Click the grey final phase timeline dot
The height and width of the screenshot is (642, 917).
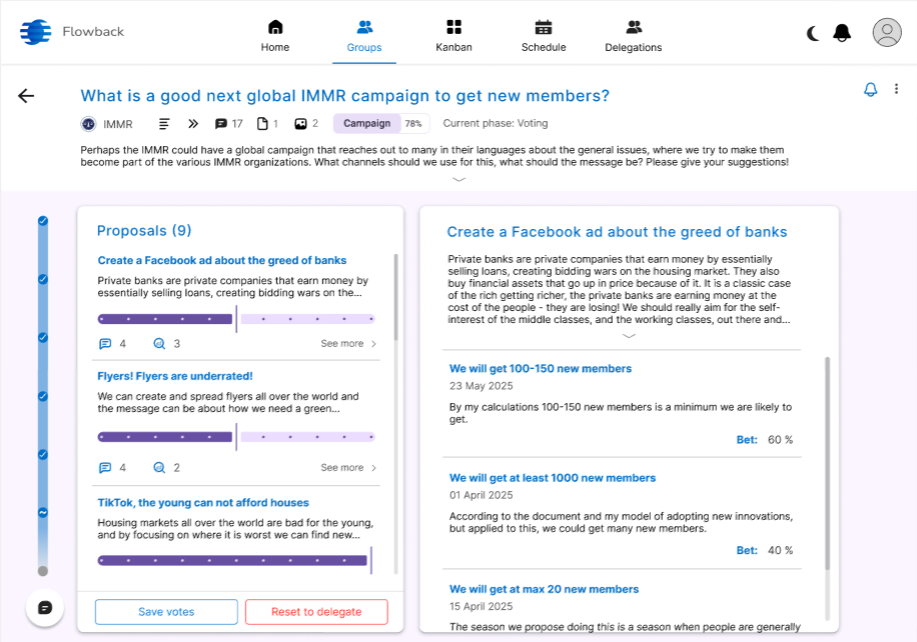click(42, 571)
